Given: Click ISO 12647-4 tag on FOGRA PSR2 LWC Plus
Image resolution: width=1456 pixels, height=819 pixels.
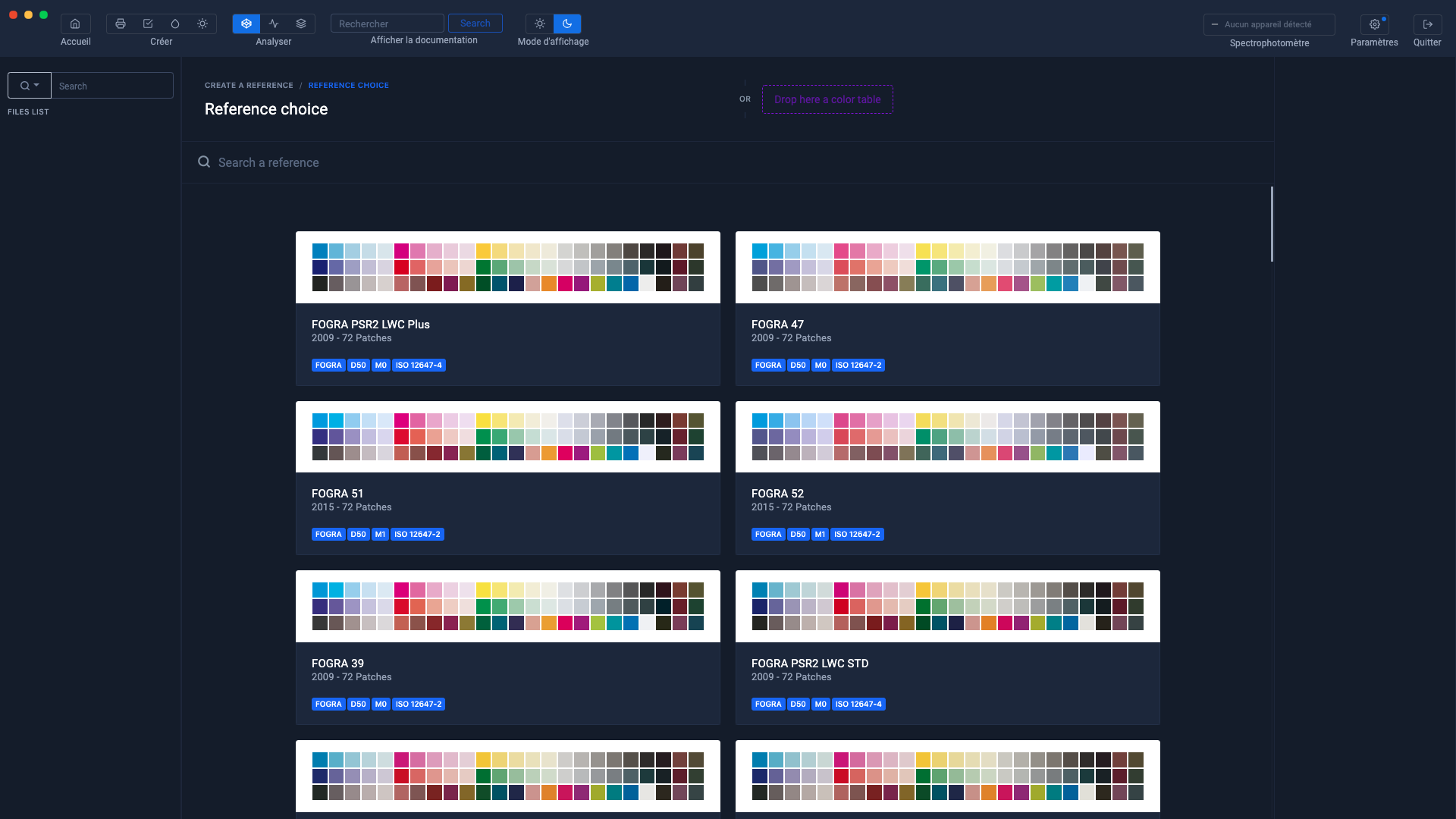Looking at the screenshot, I should tap(419, 365).
